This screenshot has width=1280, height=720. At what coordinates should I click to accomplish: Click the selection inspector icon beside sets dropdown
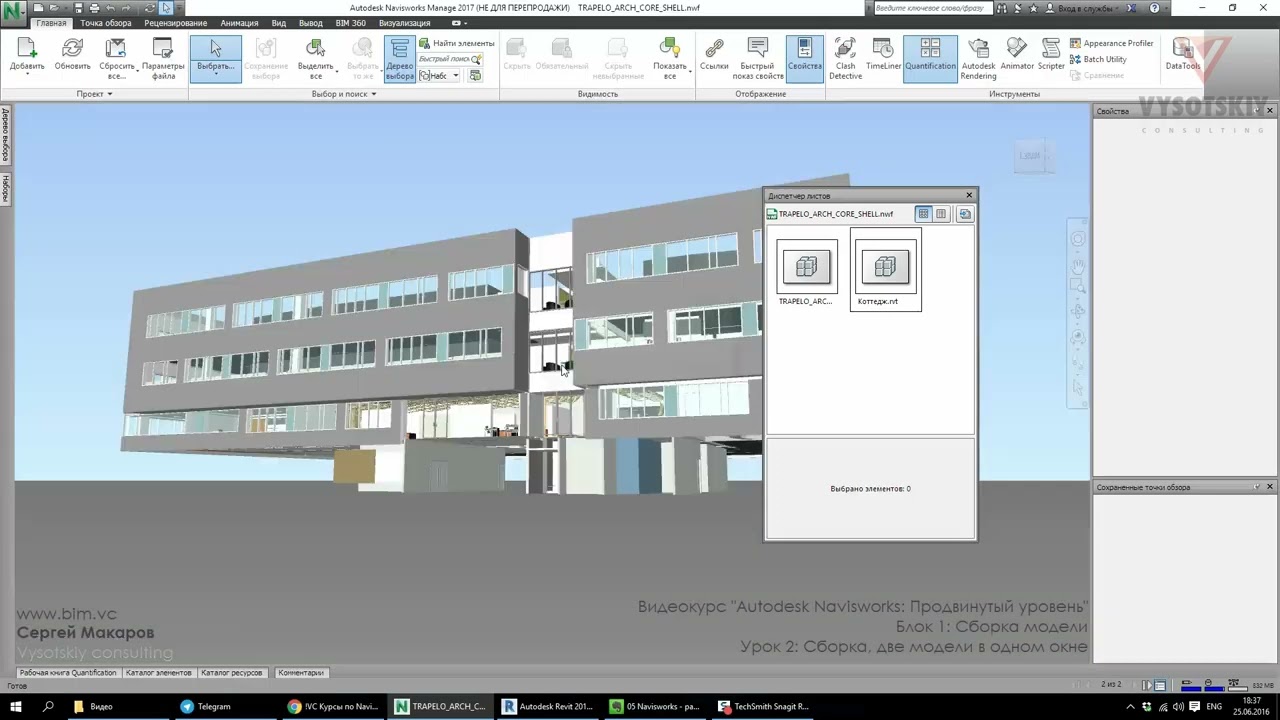tap(475, 76)
